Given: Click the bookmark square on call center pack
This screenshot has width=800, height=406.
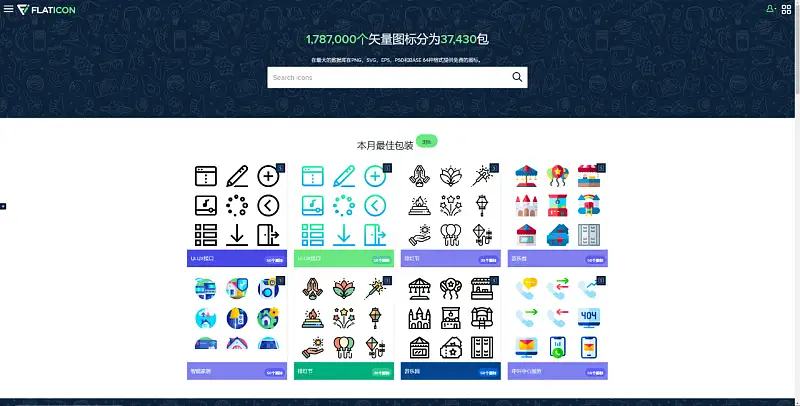Looking at the screenshot, I should tap(601, 281).
